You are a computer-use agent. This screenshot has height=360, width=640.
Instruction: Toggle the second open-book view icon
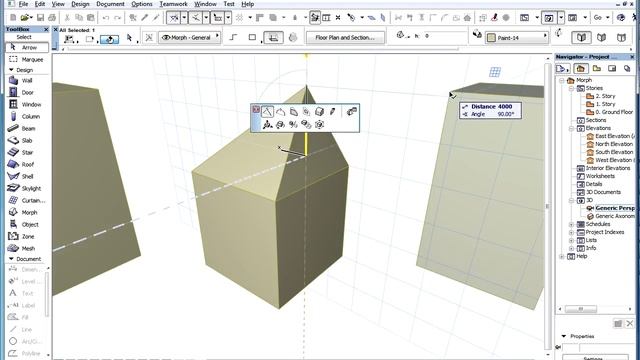pos(601,38)
